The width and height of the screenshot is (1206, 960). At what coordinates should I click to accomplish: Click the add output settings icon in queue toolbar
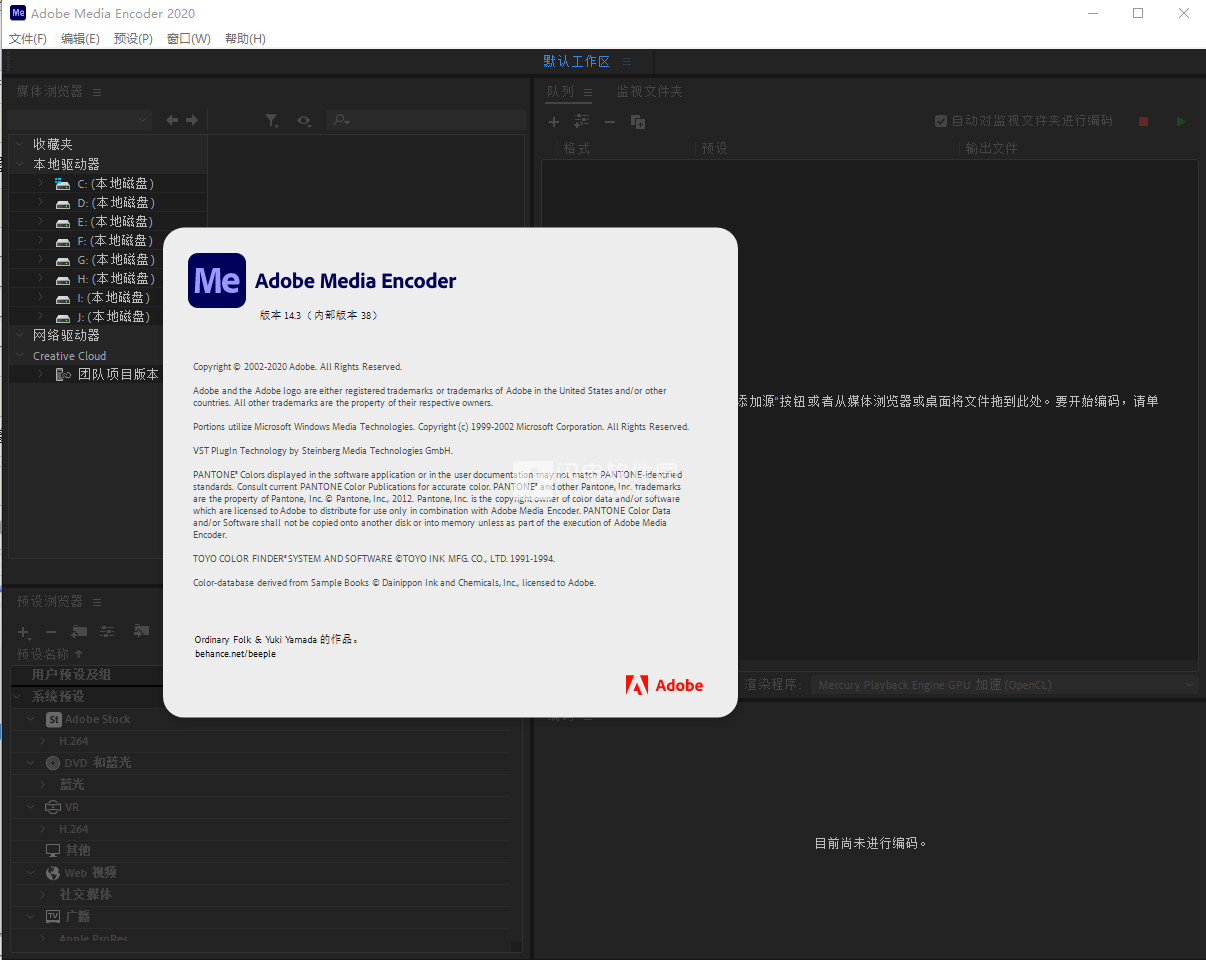(581, 121)
